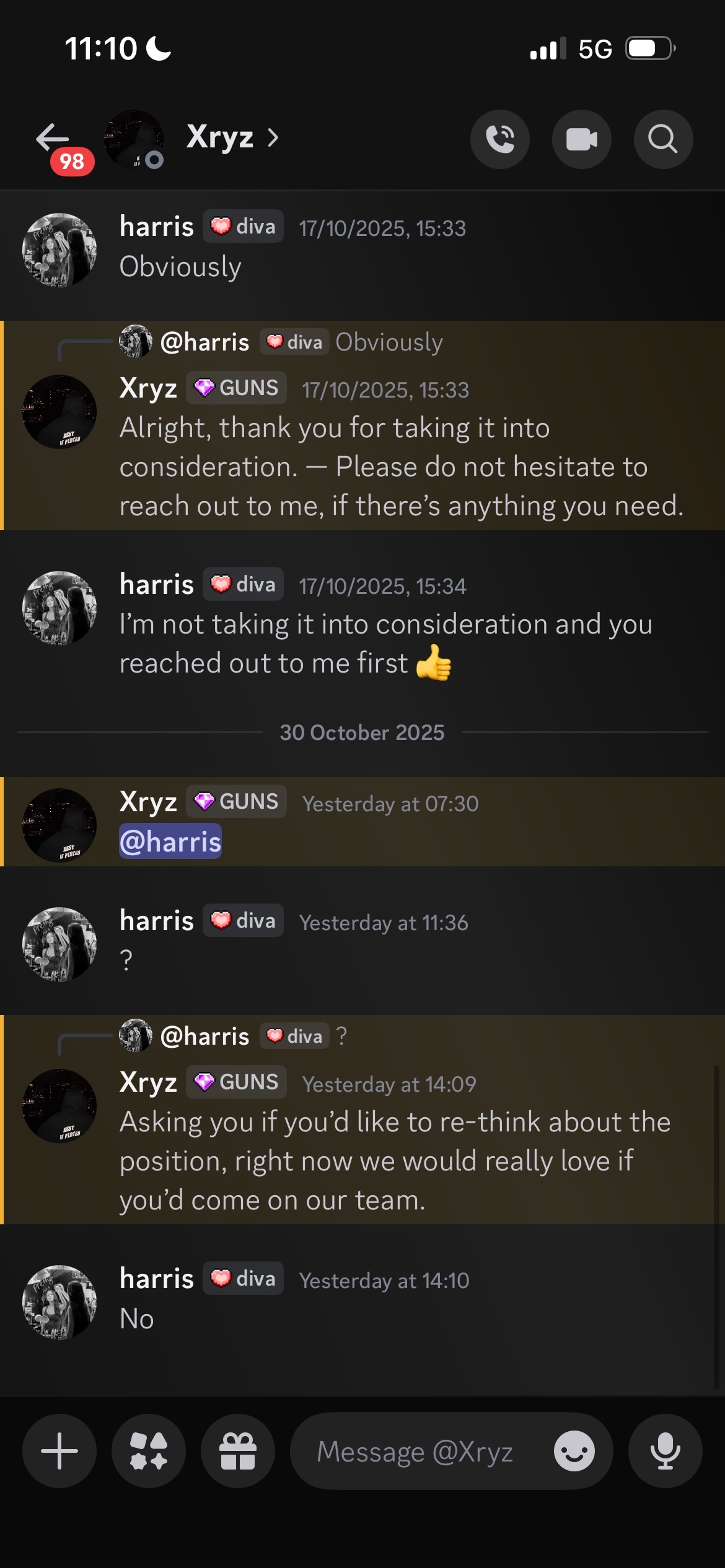Image resolution: width=725 pixels, height=1568 pixels.
Task: Tap the diva tag on the "Obviously" message
Action: [x=244, y=227]
